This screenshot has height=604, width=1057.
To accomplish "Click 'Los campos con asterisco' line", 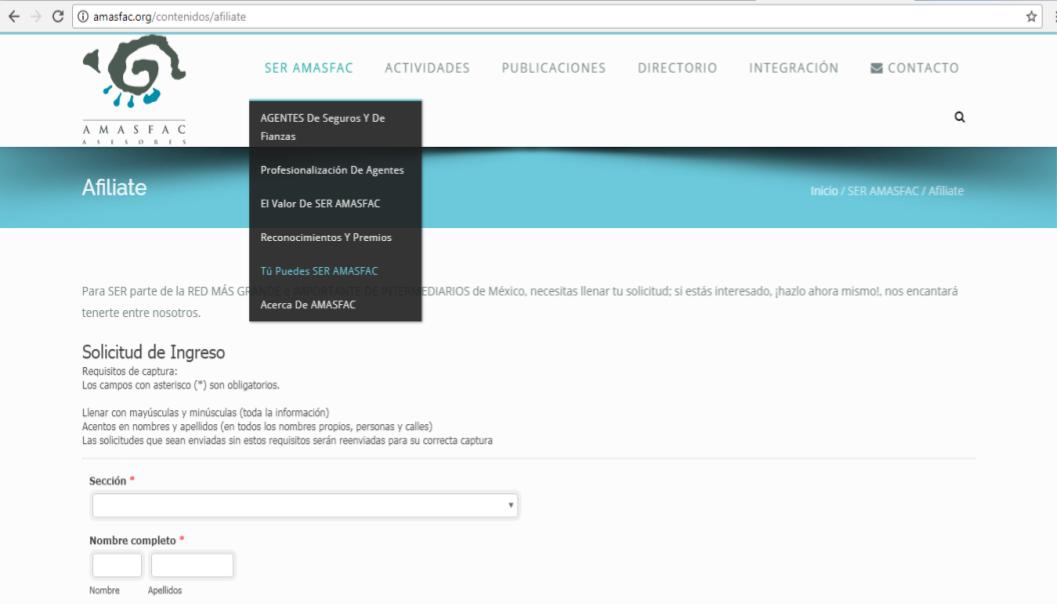I will pos(181,386).
